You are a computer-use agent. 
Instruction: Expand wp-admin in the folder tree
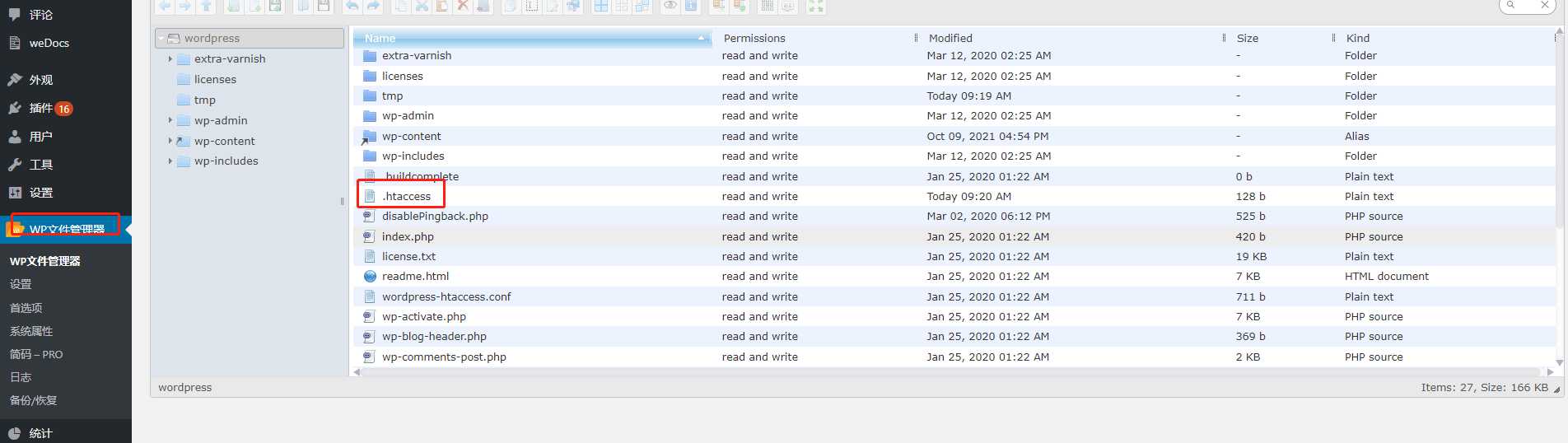click(x=170, y=120)
